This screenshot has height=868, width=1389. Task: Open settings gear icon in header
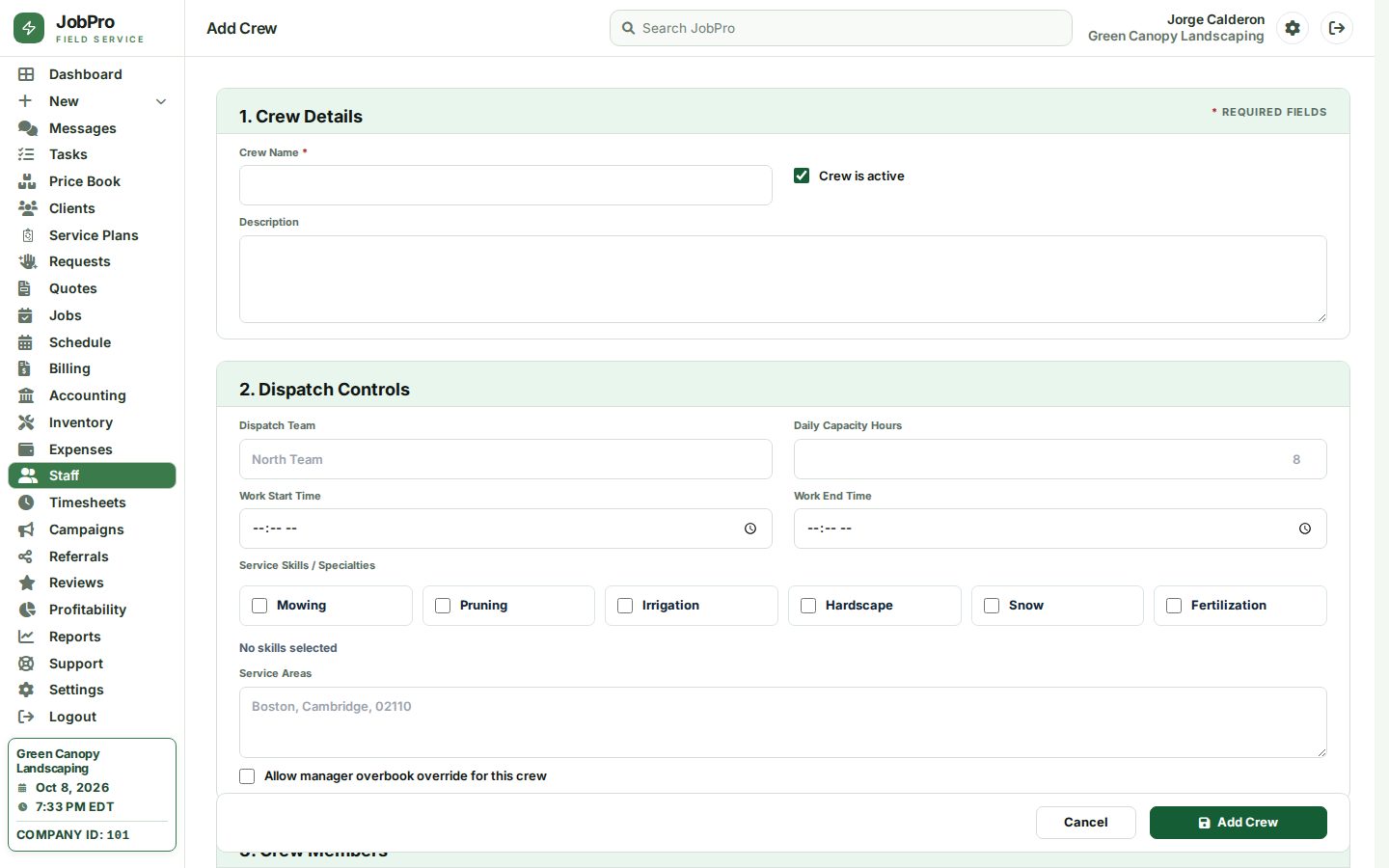(1293, 28)
